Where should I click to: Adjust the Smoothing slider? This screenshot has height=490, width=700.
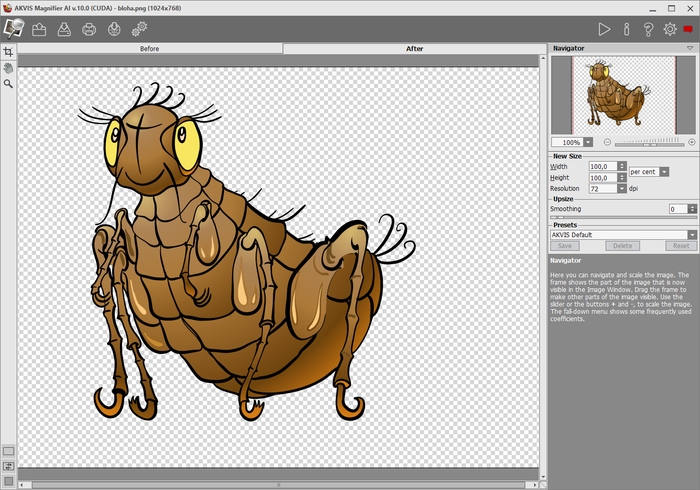point(623,217)
